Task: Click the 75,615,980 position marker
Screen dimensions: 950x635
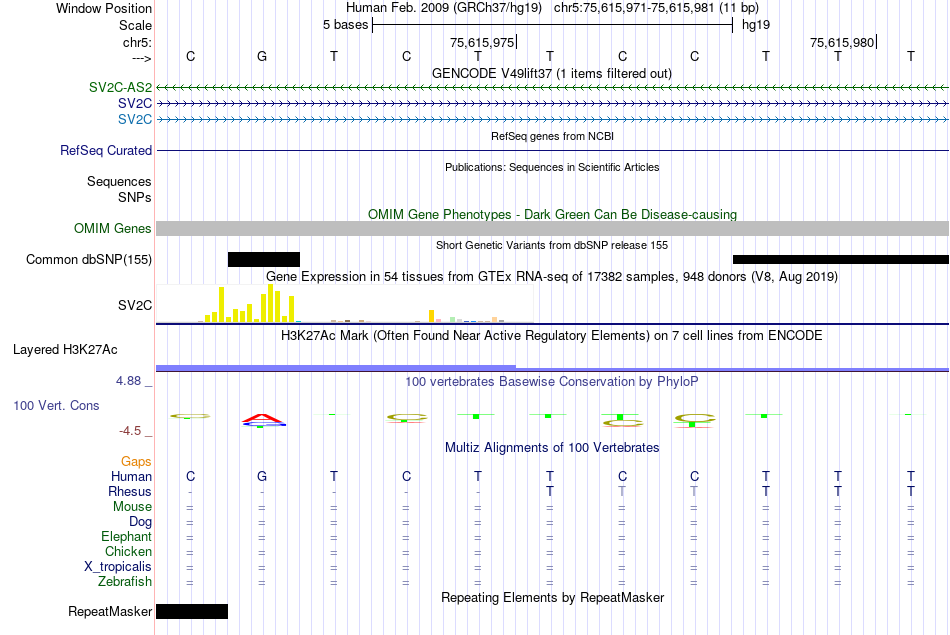Action: tap(843, 42)
